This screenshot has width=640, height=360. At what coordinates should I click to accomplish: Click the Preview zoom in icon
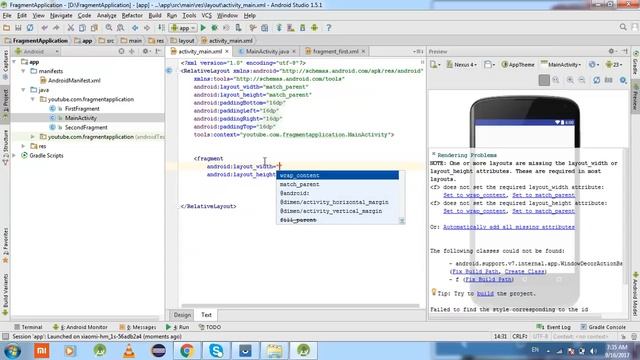click(570, 80)
